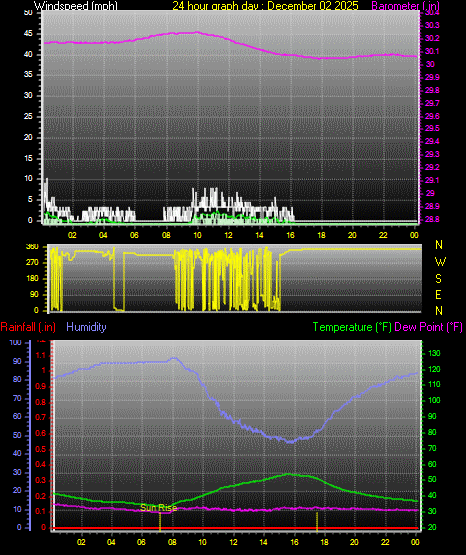Click the 360 value on wind direction axis
Image resolution: width=466 pixels, height=555 pixels.
32,247
